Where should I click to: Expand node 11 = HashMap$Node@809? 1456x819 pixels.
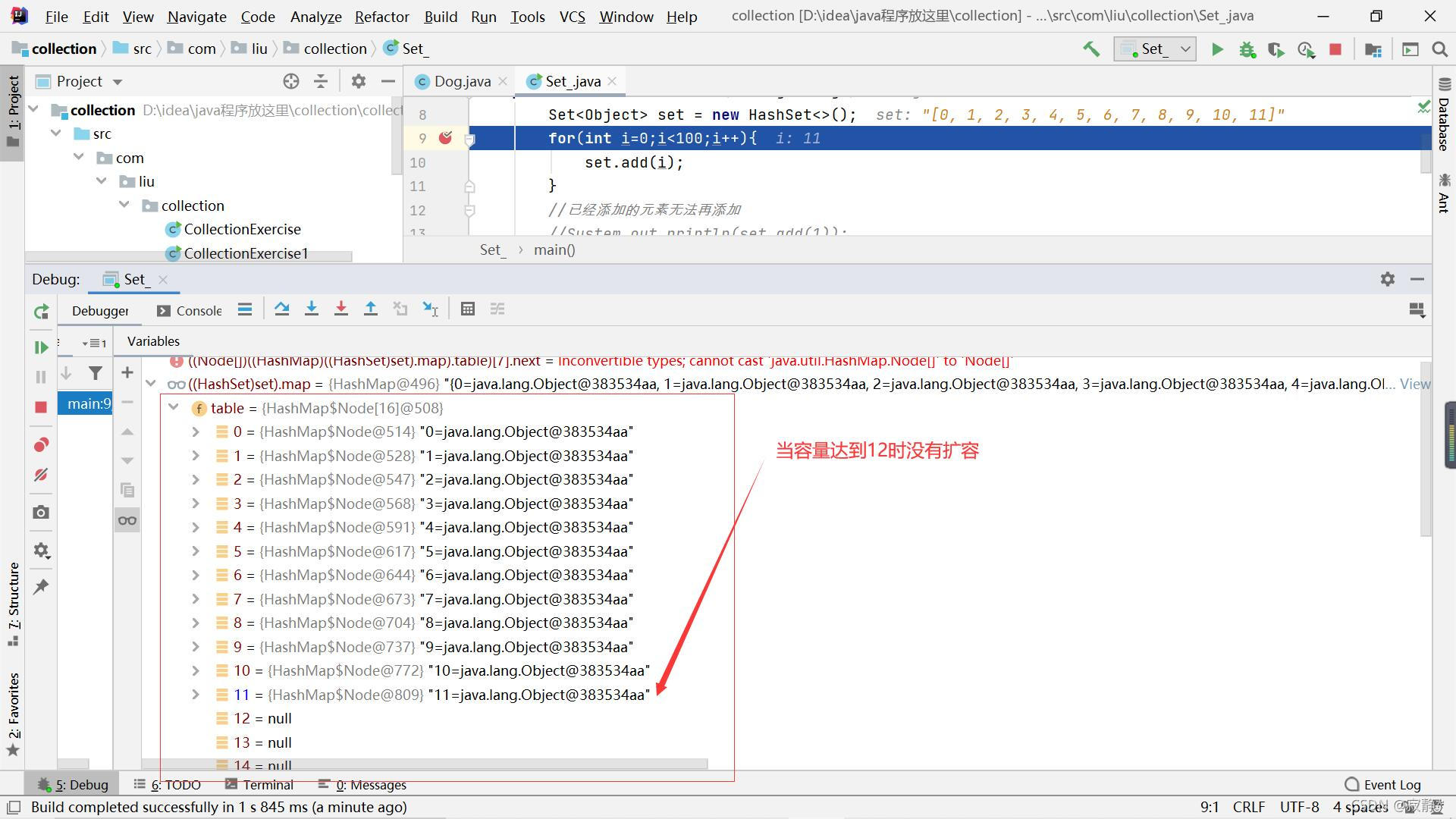click(196, 695)
